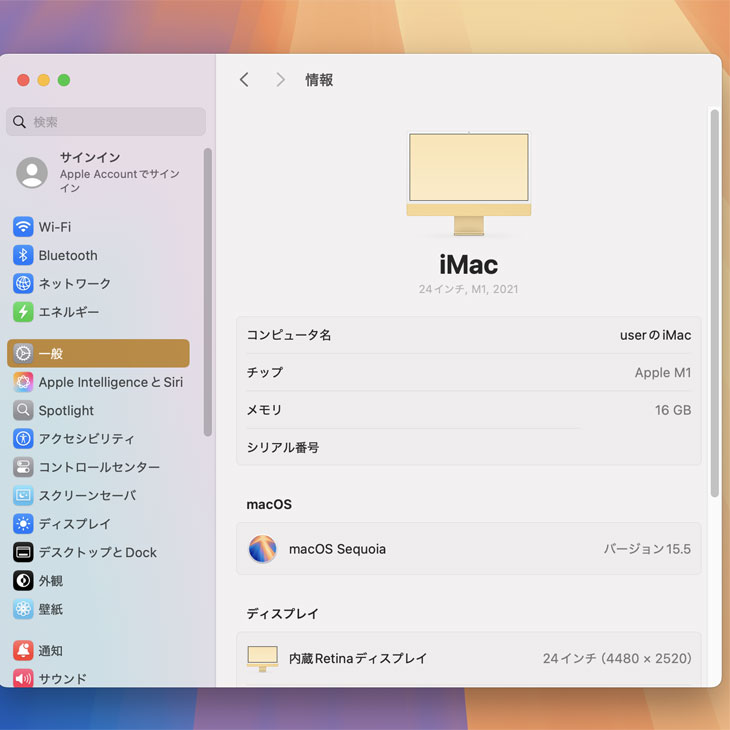Select the Bluetooth sidebar label
The width and height of the screenshot is (730, 730).
click(68, 256)
